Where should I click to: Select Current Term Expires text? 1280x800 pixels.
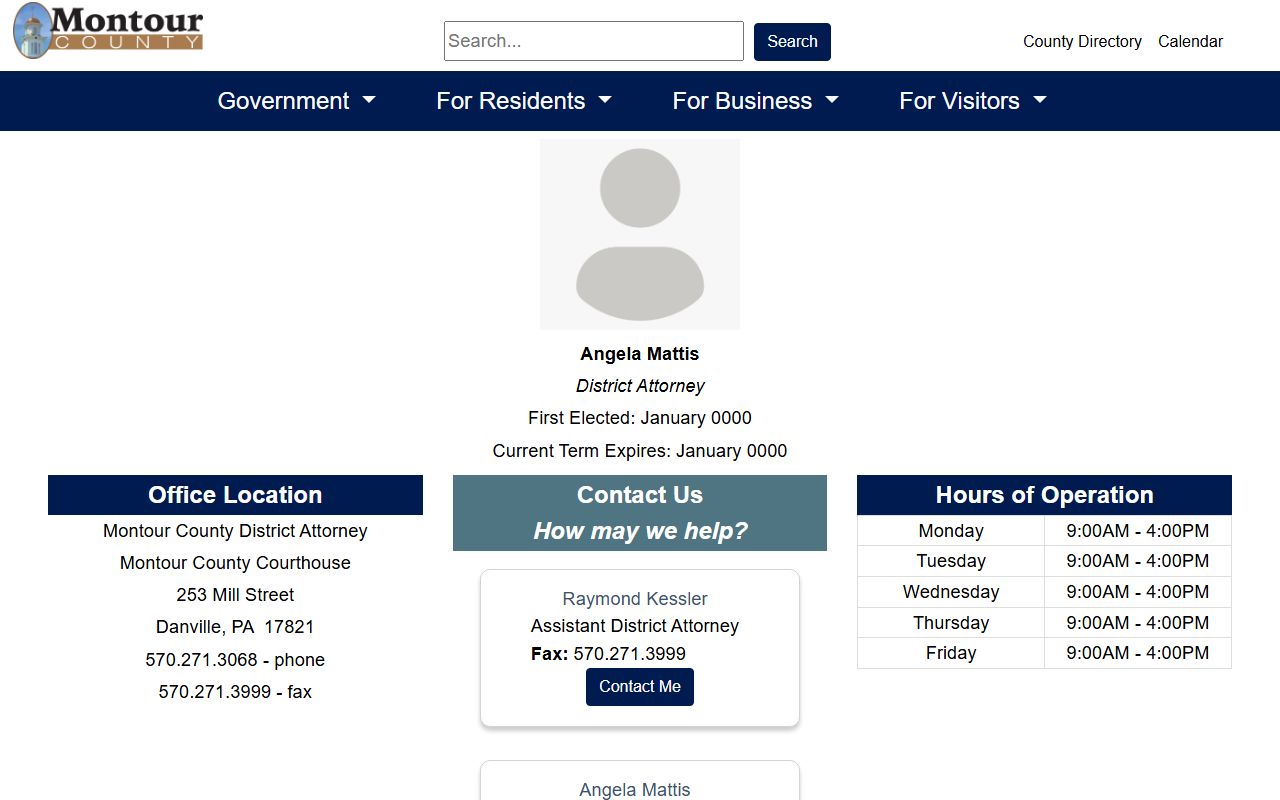[640, 451]
